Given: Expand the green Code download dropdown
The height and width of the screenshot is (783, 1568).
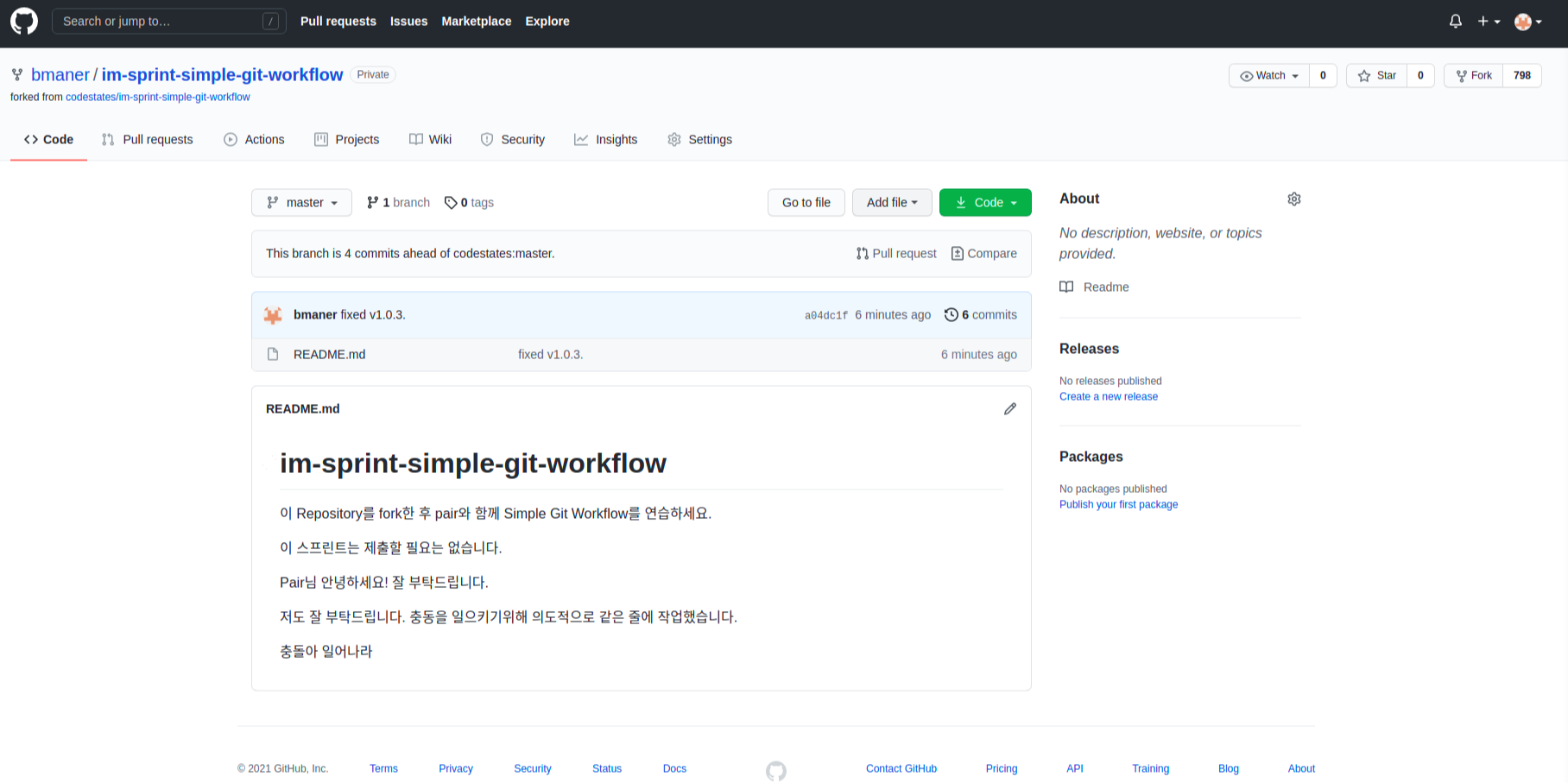Looking at the screenshot, I should click(985, 202).
